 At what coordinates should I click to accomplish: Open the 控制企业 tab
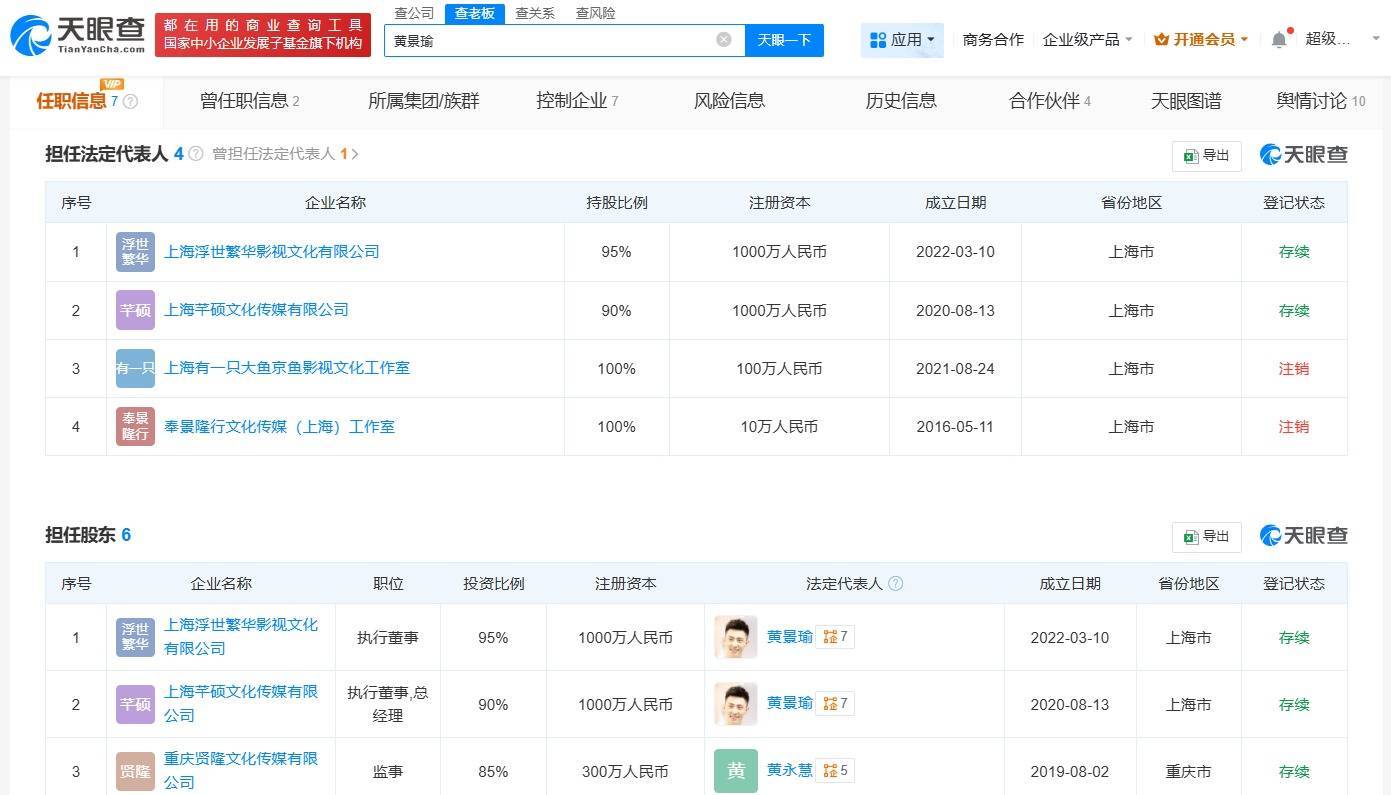tap(577, 101)
